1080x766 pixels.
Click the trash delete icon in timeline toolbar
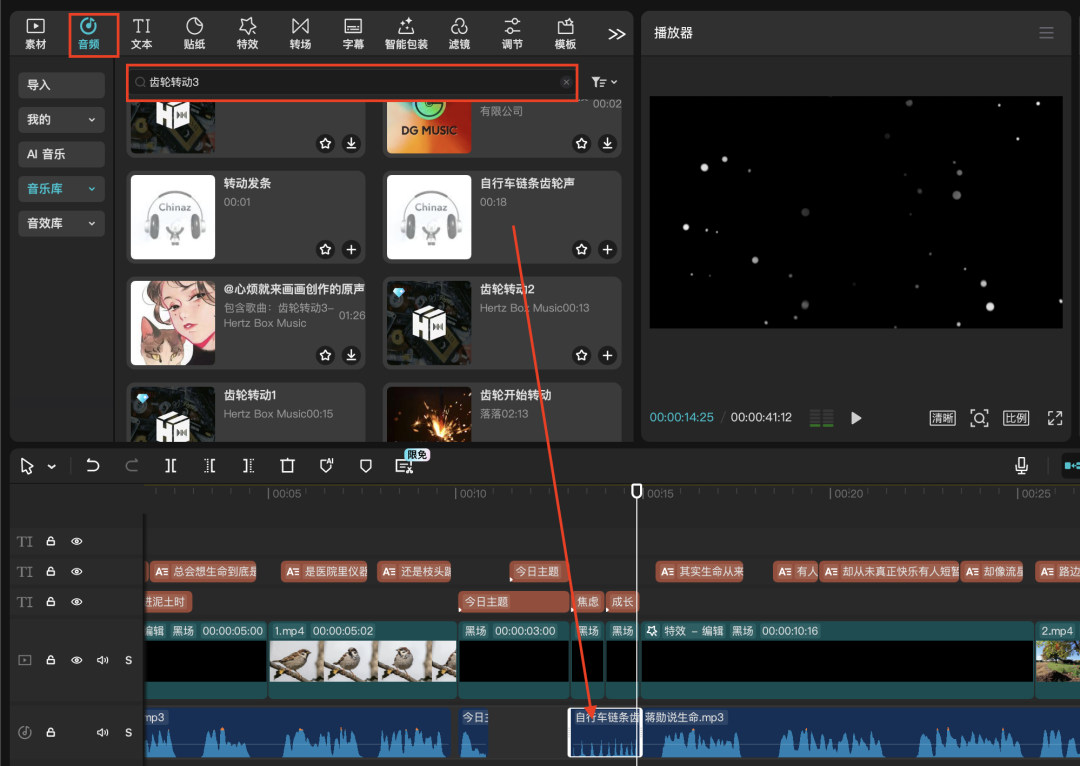point(288,466)
